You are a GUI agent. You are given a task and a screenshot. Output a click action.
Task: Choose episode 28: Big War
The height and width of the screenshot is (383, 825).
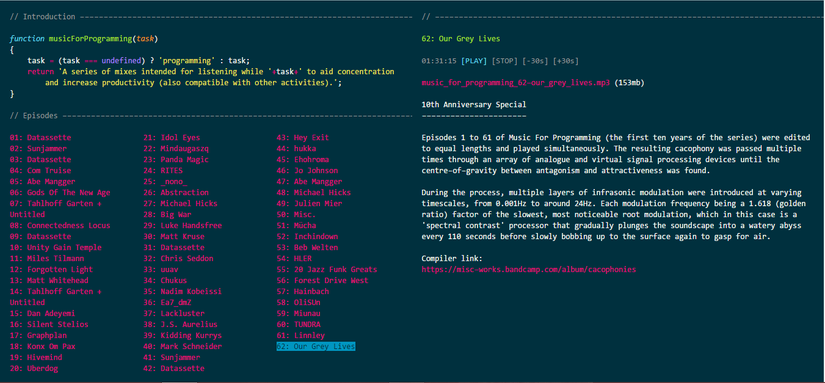(167, 215)
